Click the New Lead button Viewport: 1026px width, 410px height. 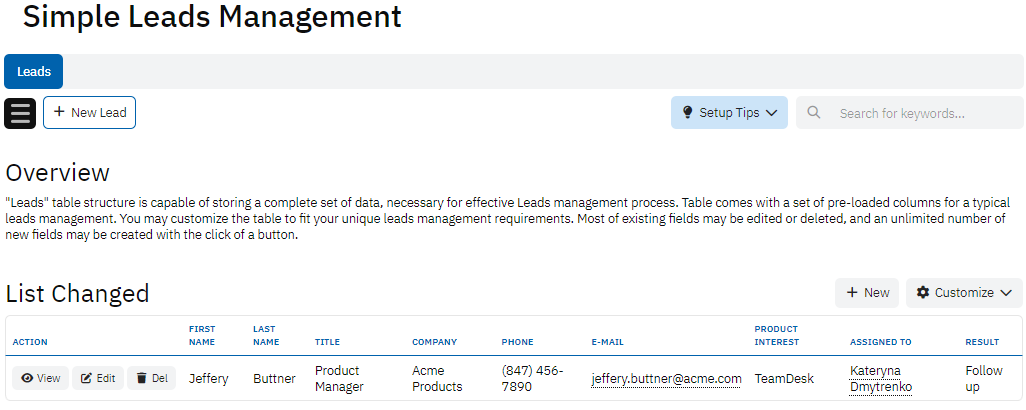pyautogui.click(x=89, y=113)
